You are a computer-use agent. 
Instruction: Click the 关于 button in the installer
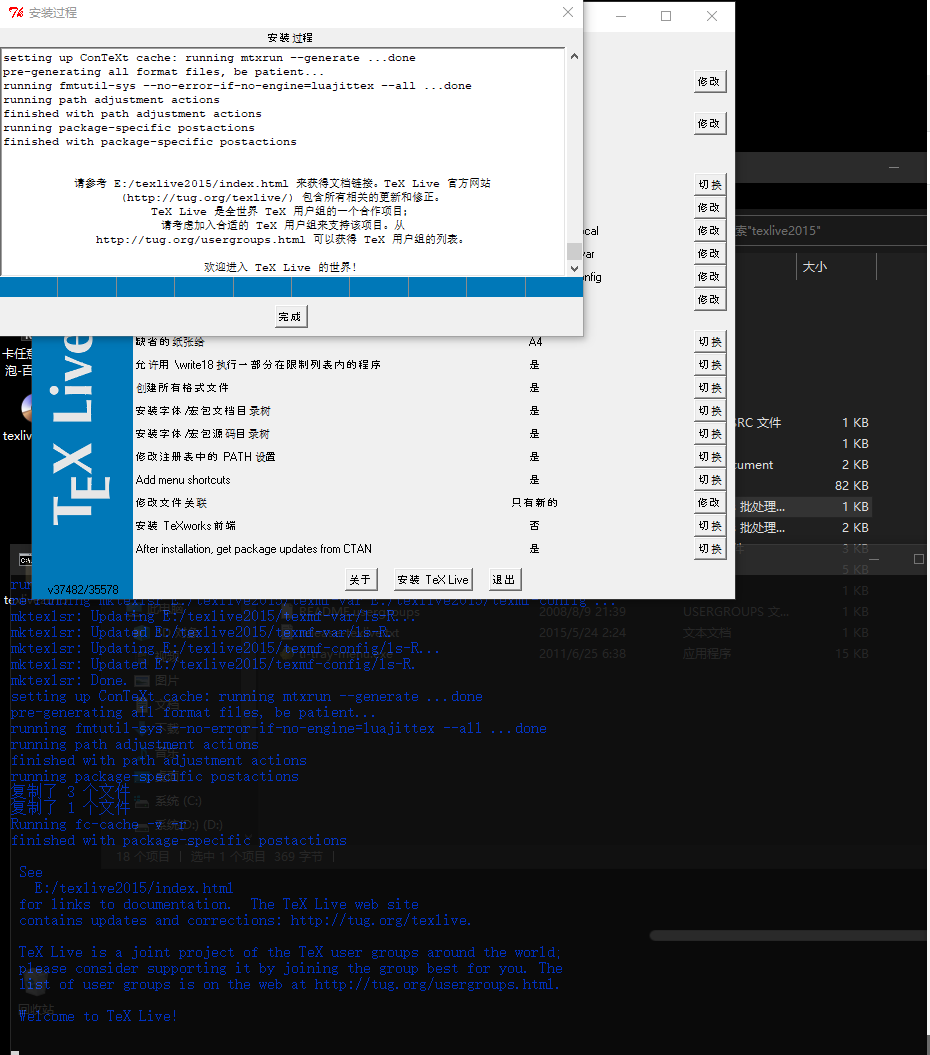click(x=361, y=579)
